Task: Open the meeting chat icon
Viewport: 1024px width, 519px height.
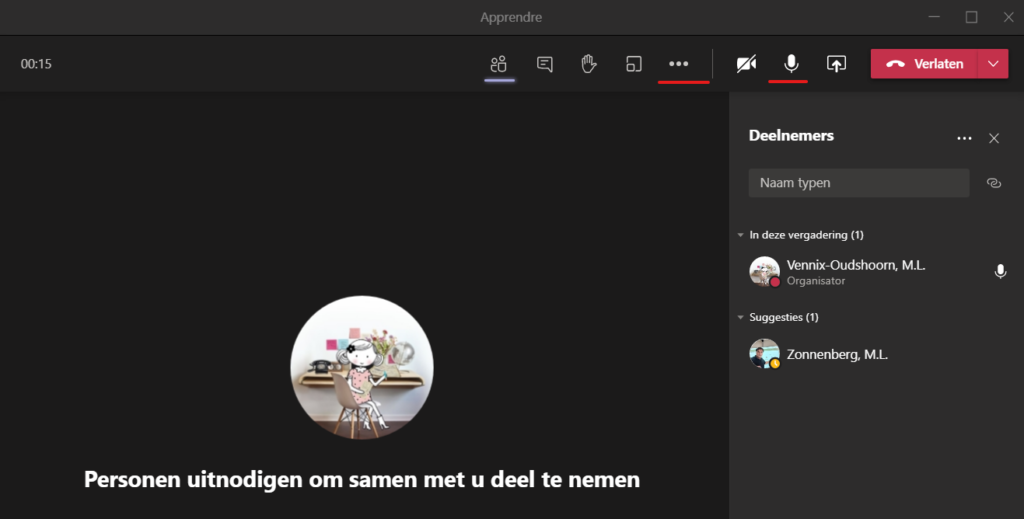Action: tap(545, 64)
